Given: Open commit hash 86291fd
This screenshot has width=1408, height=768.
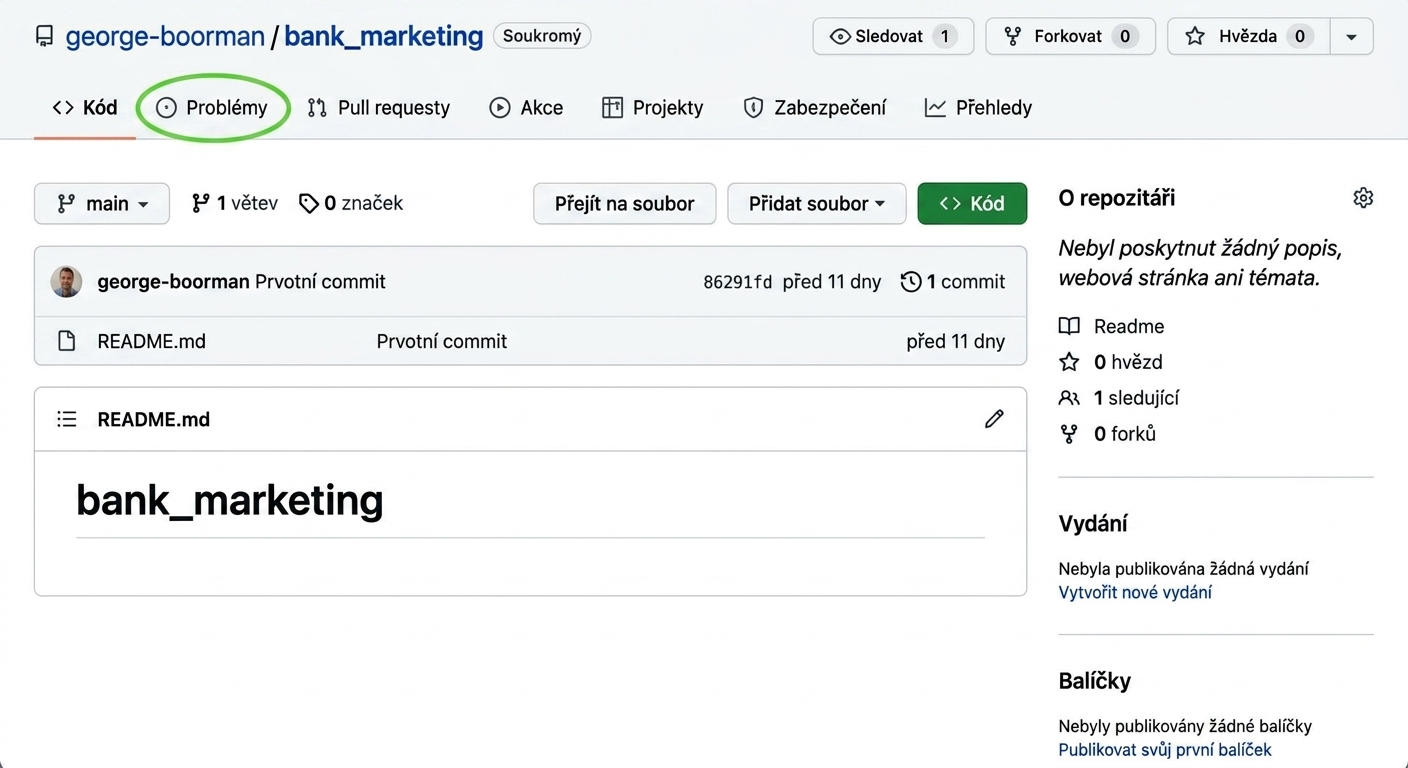Looking at the screenshot, I should click(x=738, y=282).
